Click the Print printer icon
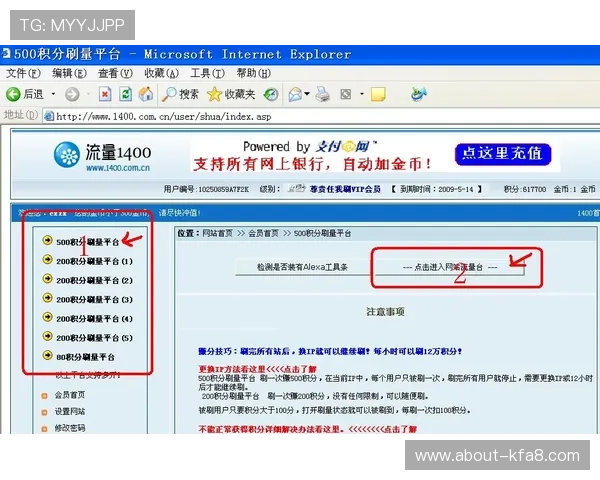600x480 pixels. pos(323,94)
